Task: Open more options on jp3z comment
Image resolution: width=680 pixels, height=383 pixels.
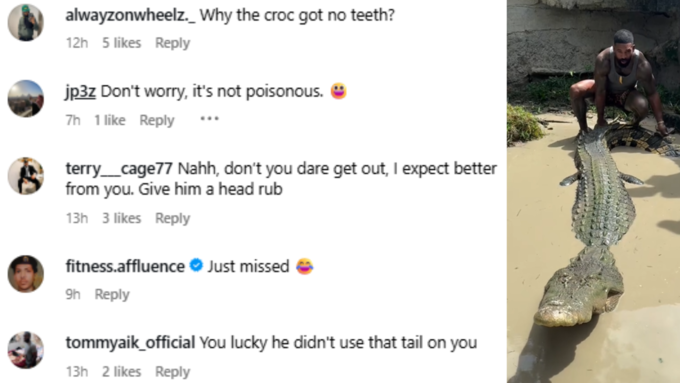Action: (x=209, y=119)
